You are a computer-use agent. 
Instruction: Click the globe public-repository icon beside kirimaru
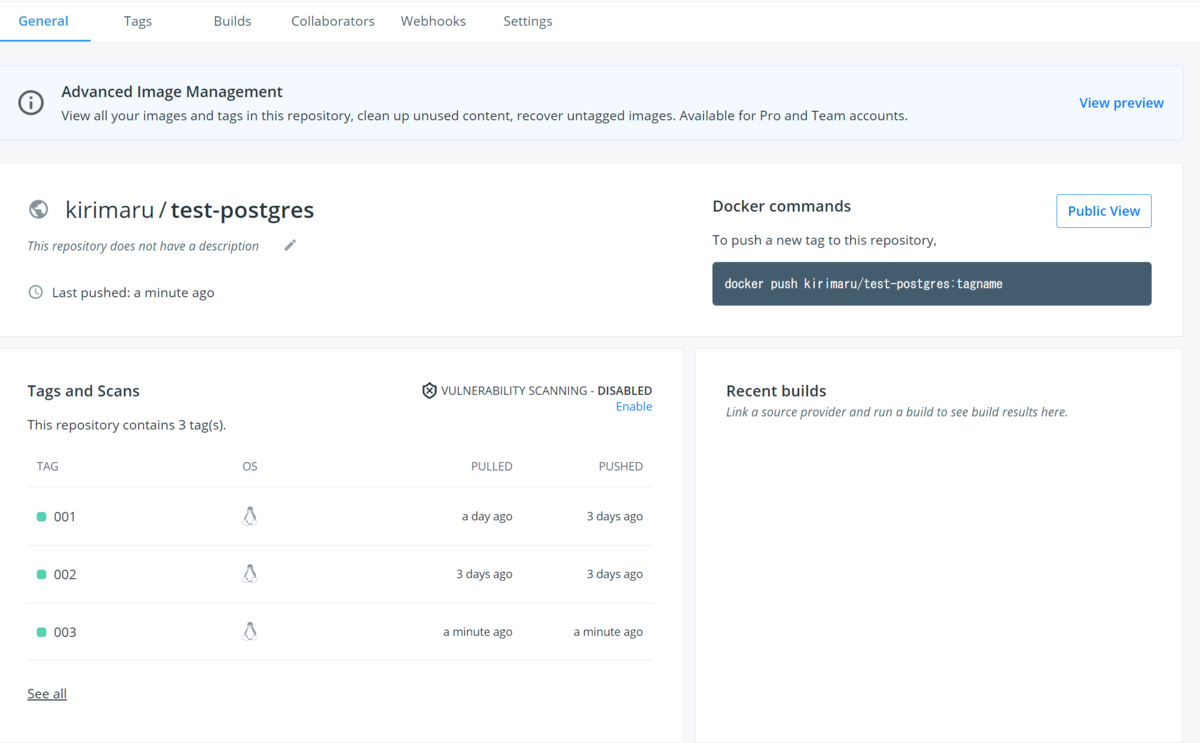coord(39,209)
